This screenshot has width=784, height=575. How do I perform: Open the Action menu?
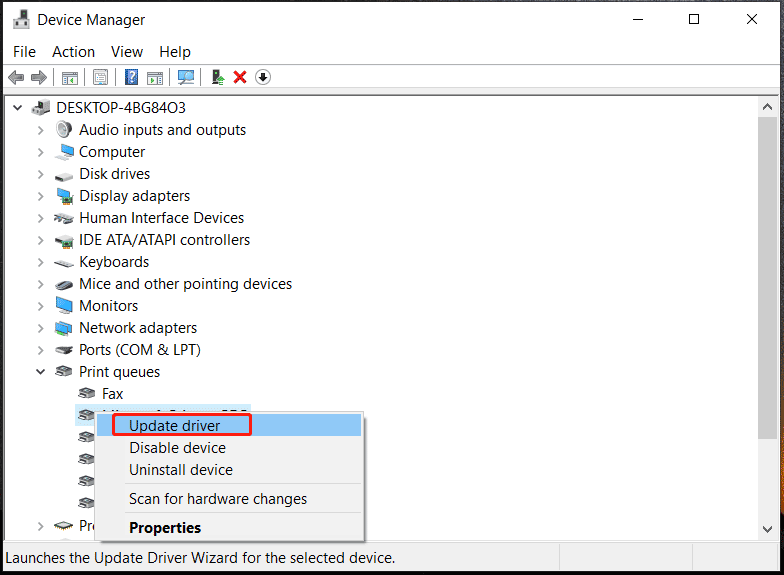74,52
